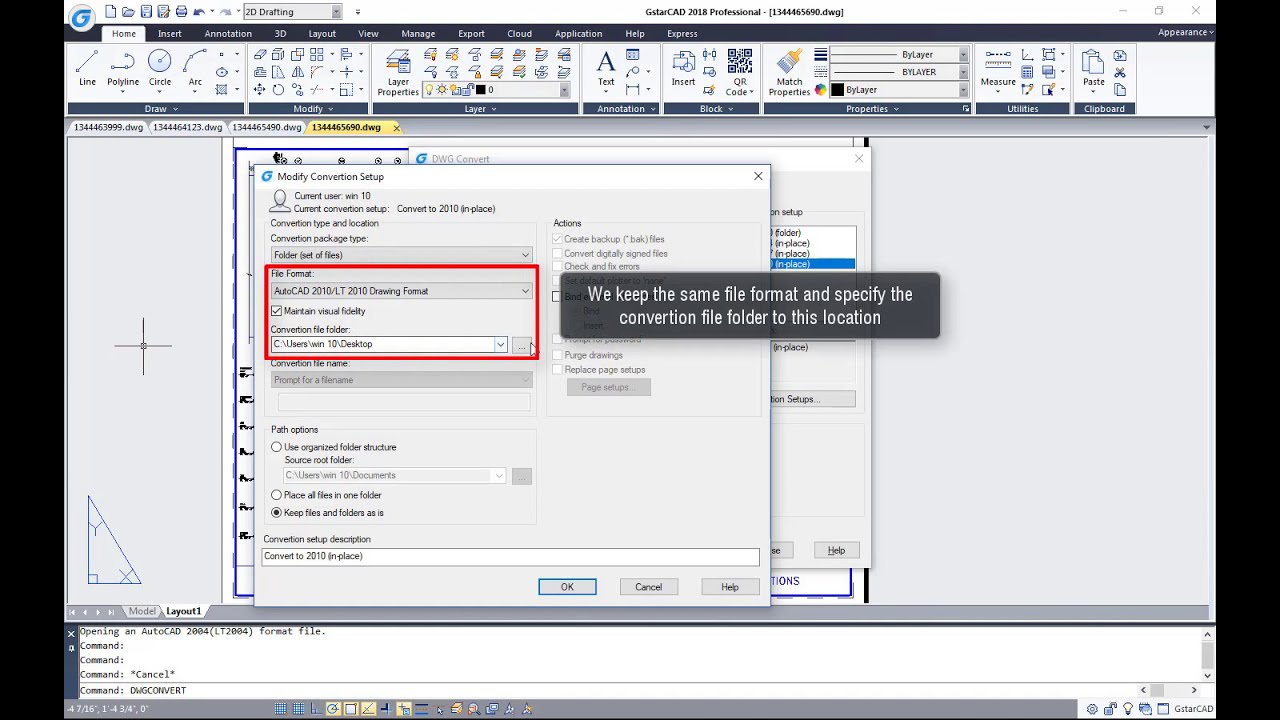Select the Line tool
This screenshot has height=720, width=1280.
click(87, 68)
